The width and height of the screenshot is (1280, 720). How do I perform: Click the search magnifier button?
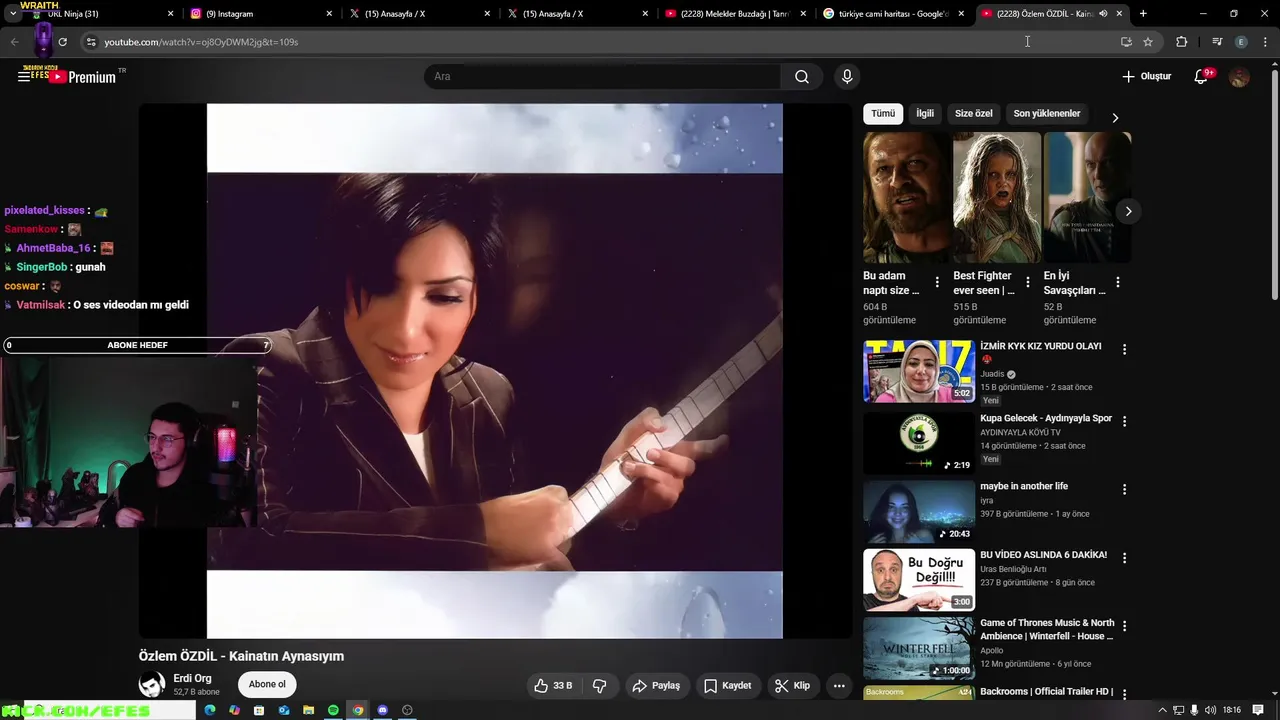click(802, 77)
